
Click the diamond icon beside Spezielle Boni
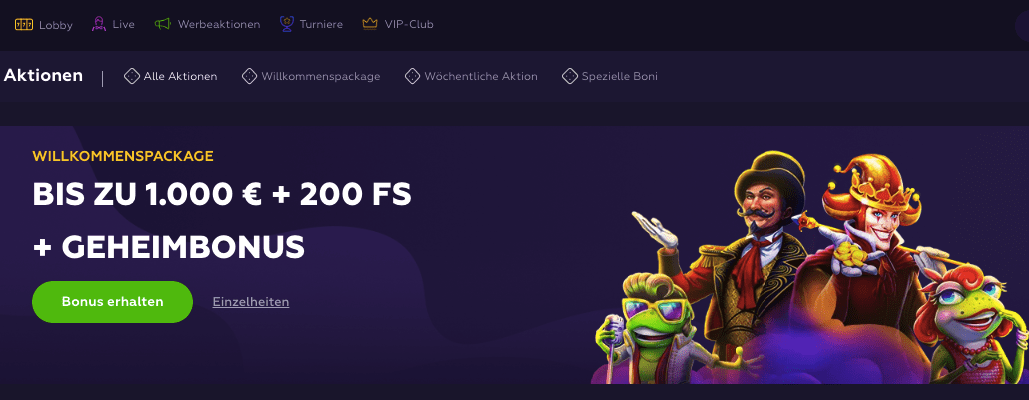coord(570,76)
